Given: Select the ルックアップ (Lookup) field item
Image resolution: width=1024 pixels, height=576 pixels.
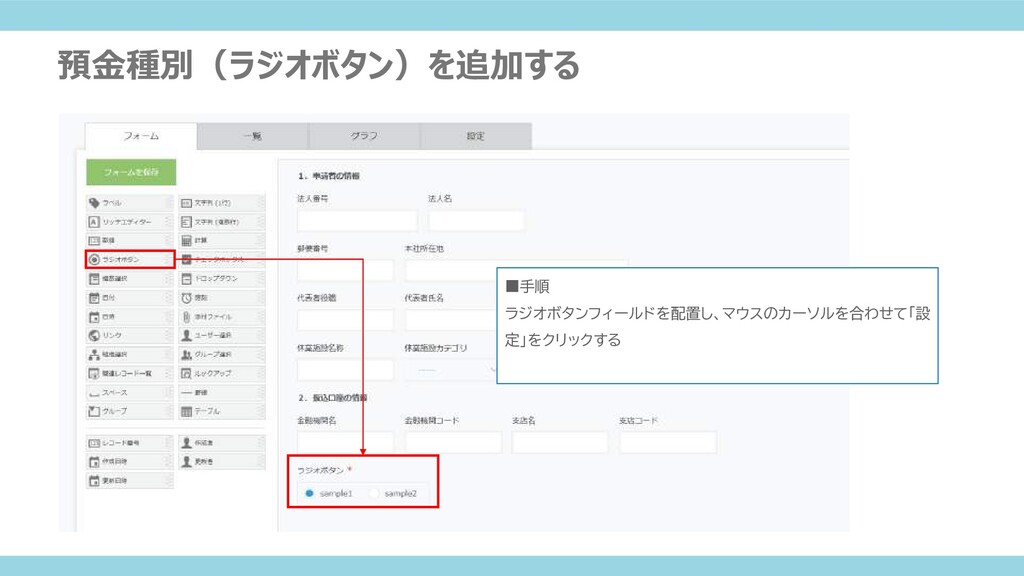Looking at the screenshot, I should 222,374.
